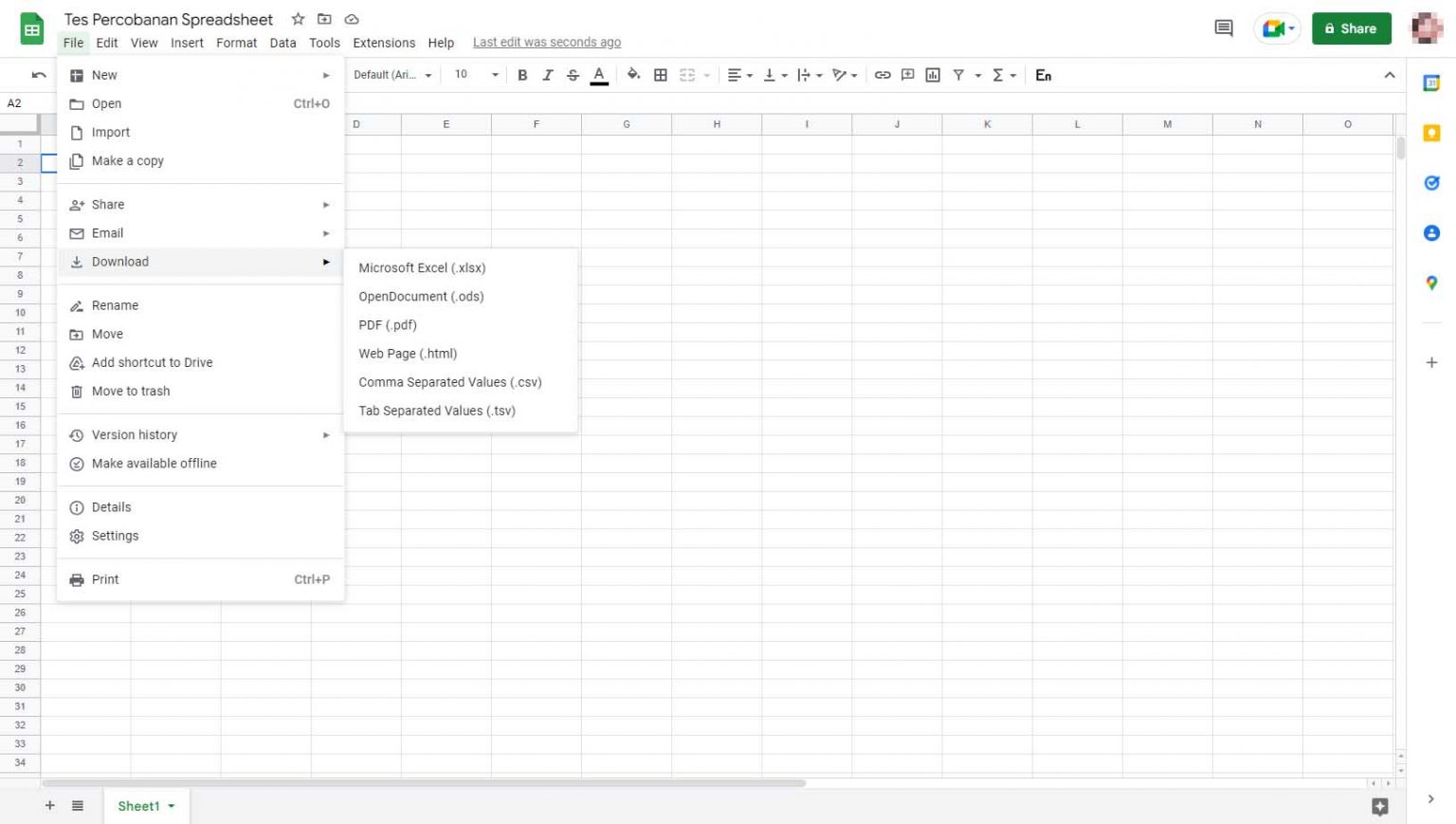The height and width of the screenshot is (824, 1456).
Task: Open the Tasks side panel
Action: click(x=1431, y=183)
